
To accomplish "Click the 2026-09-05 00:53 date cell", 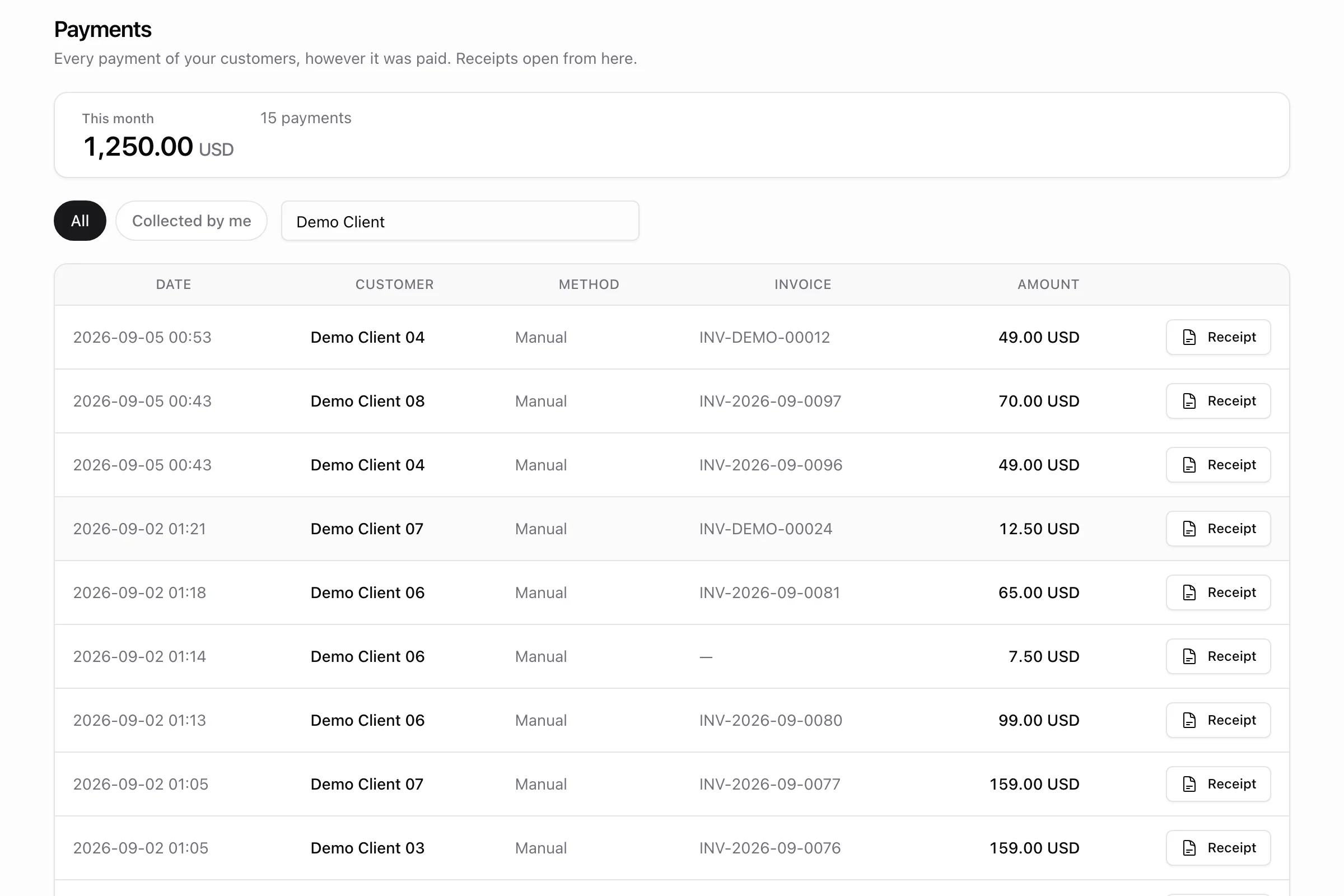I will coord(142,337).
